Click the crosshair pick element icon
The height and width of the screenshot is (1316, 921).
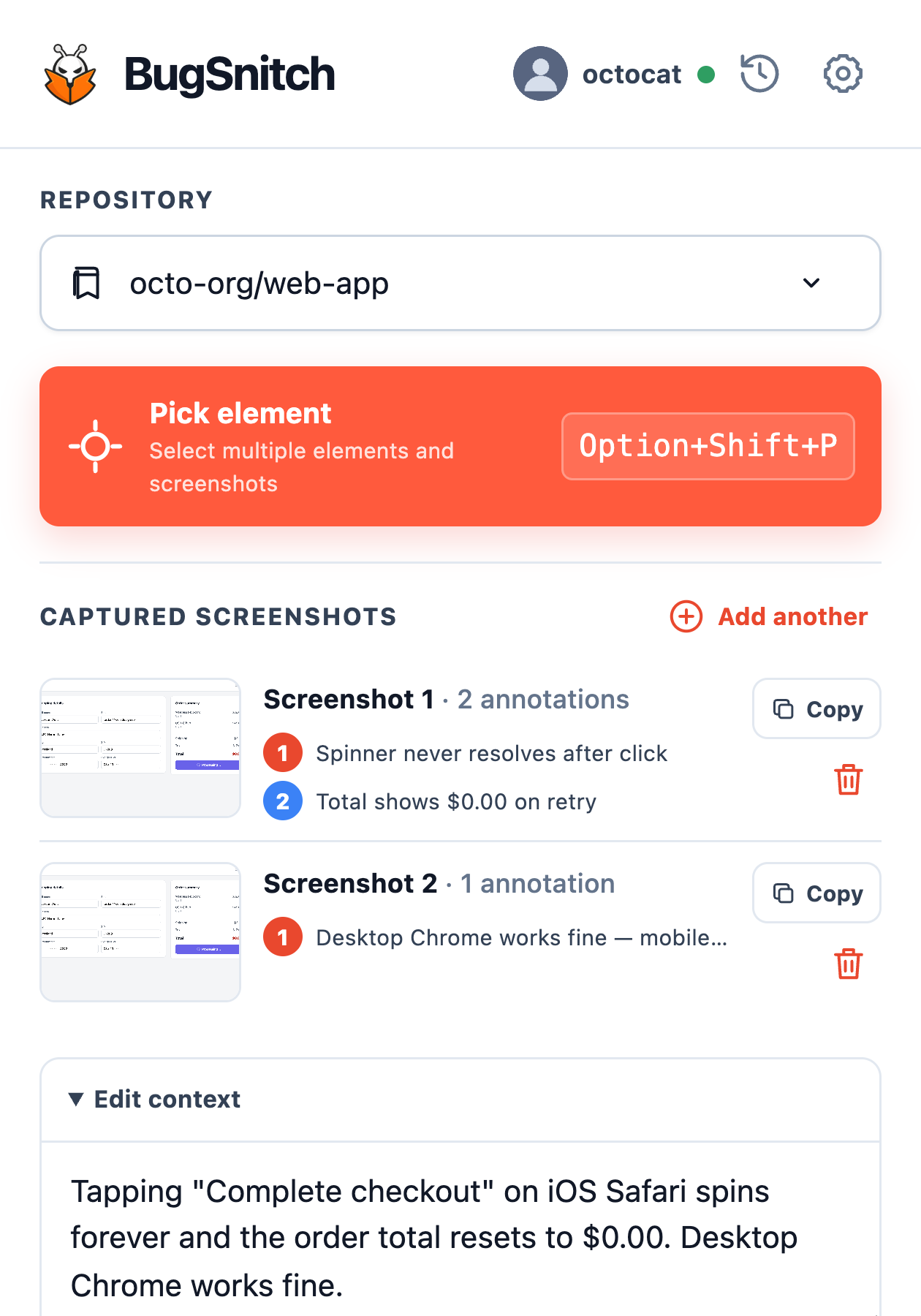[96, 446]
